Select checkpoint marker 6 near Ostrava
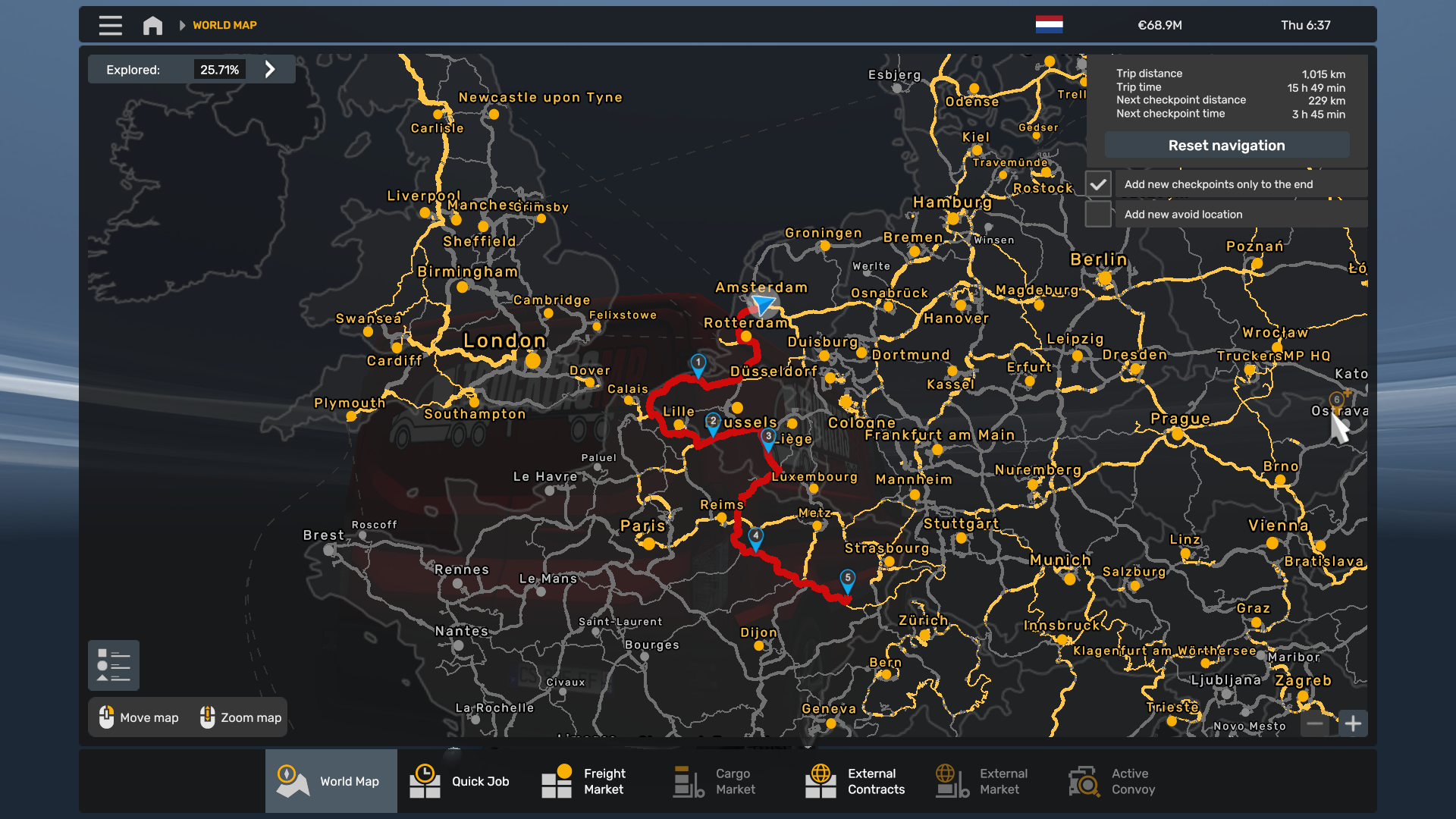This screenshot has height=819, width=1456. click(x=1336, y=403)
